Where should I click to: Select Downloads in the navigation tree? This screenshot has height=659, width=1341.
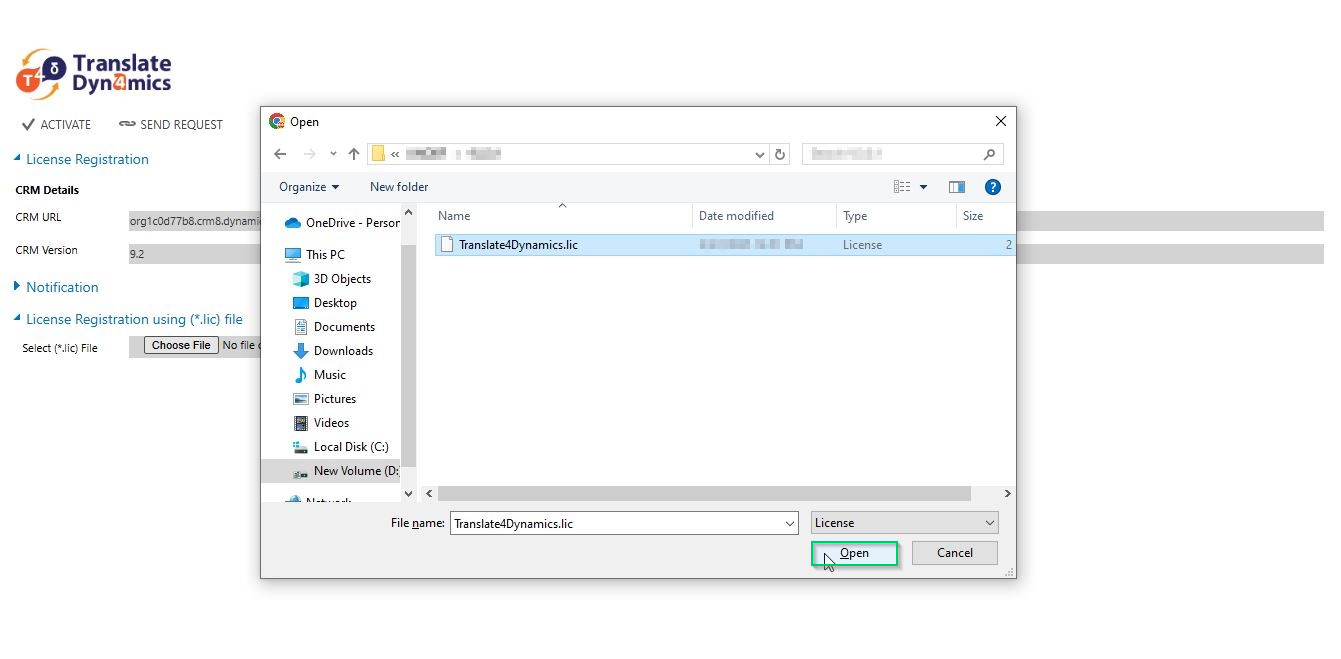343,351
